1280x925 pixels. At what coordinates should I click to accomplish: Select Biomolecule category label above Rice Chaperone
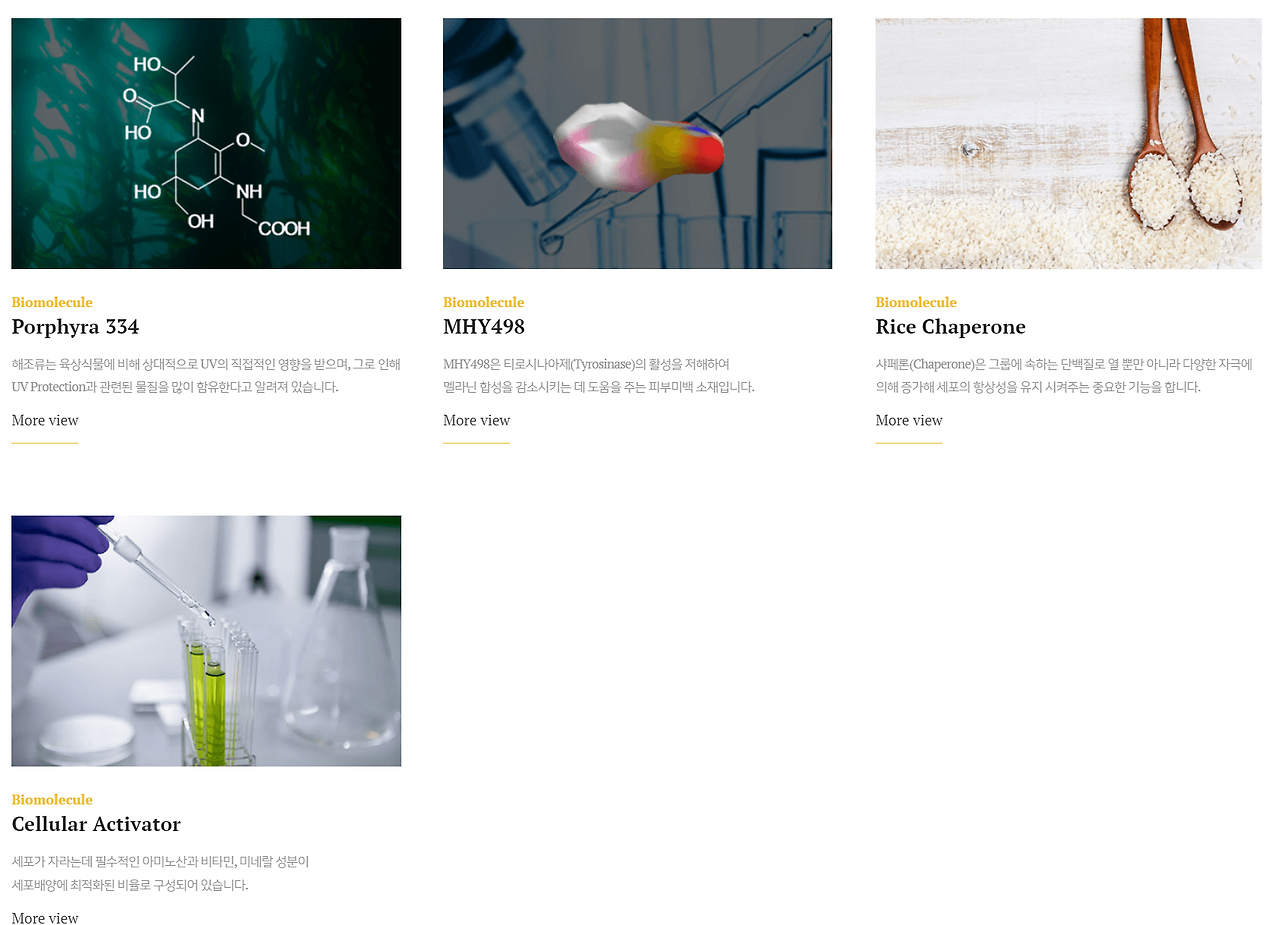pos(916,302)
